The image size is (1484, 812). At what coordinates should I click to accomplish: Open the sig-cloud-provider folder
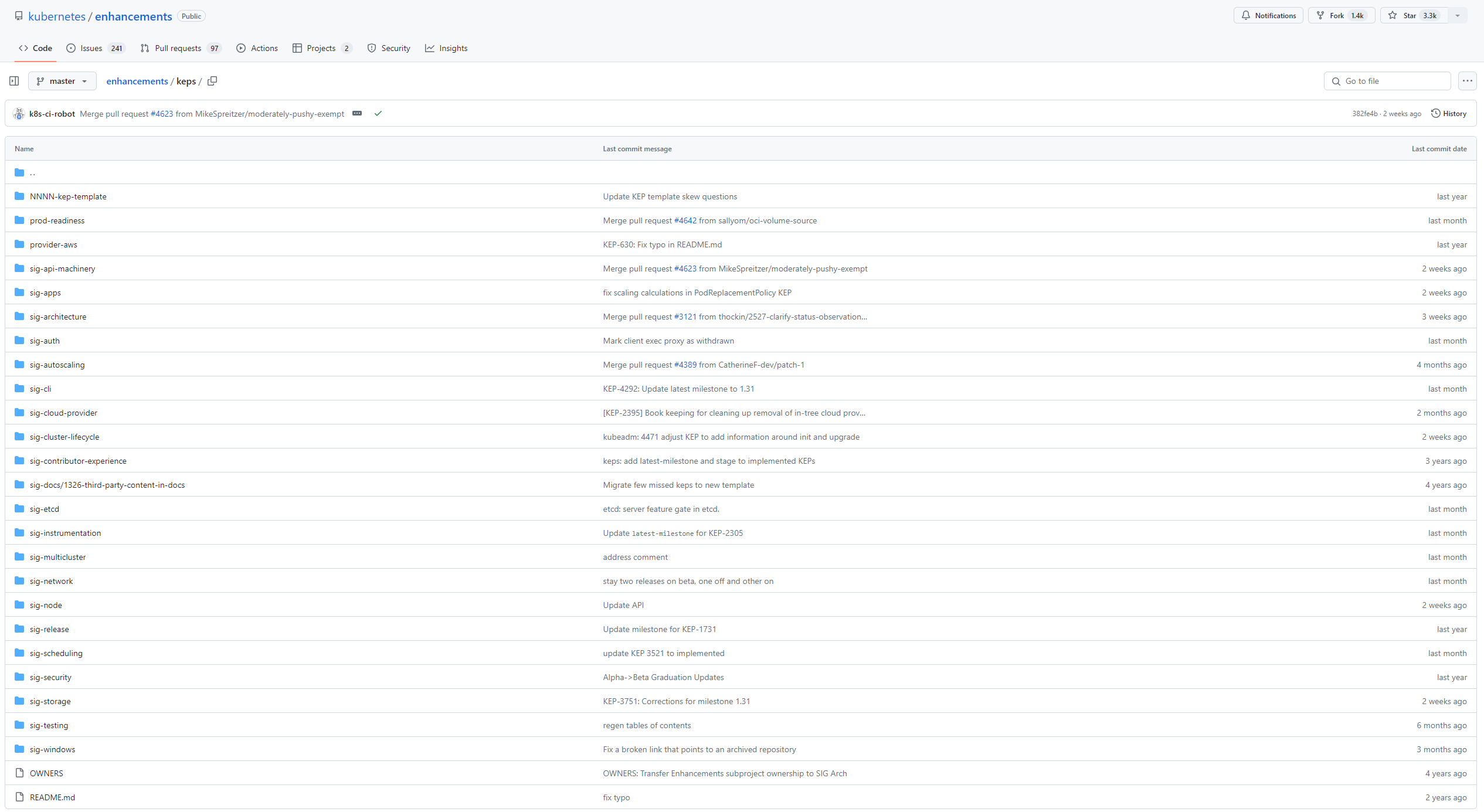[x=63, y=413]
